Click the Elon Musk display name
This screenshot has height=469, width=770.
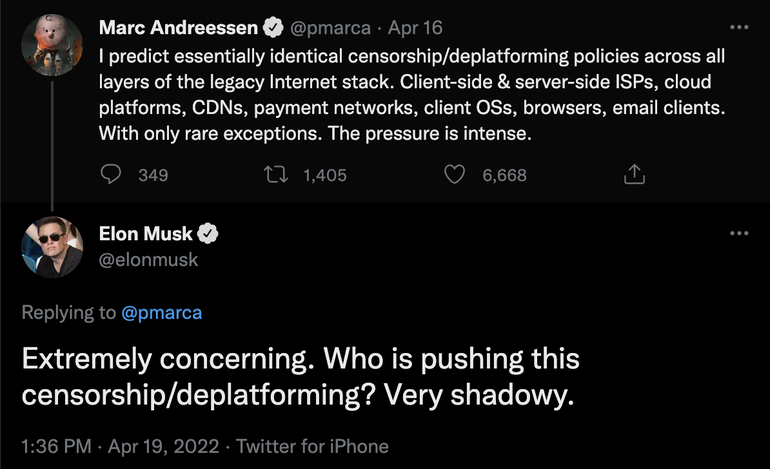(146, 234)
